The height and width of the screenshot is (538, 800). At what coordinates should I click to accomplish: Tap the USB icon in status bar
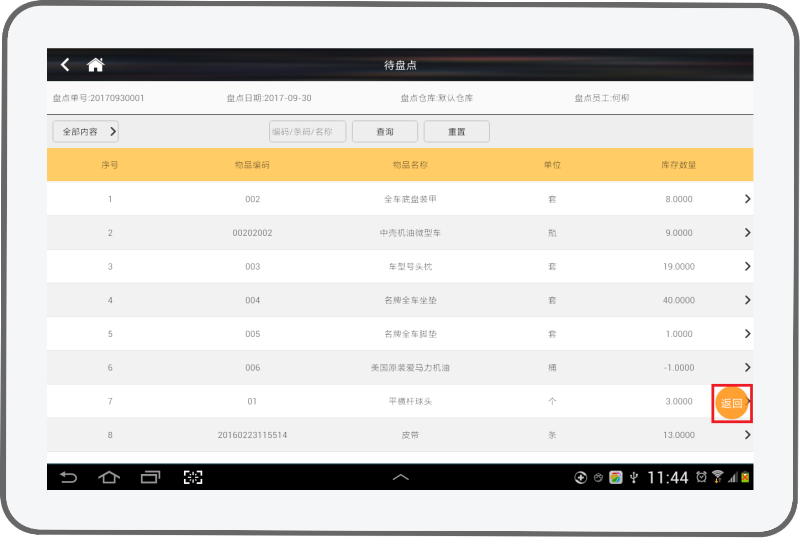click(x=633, y=477)
